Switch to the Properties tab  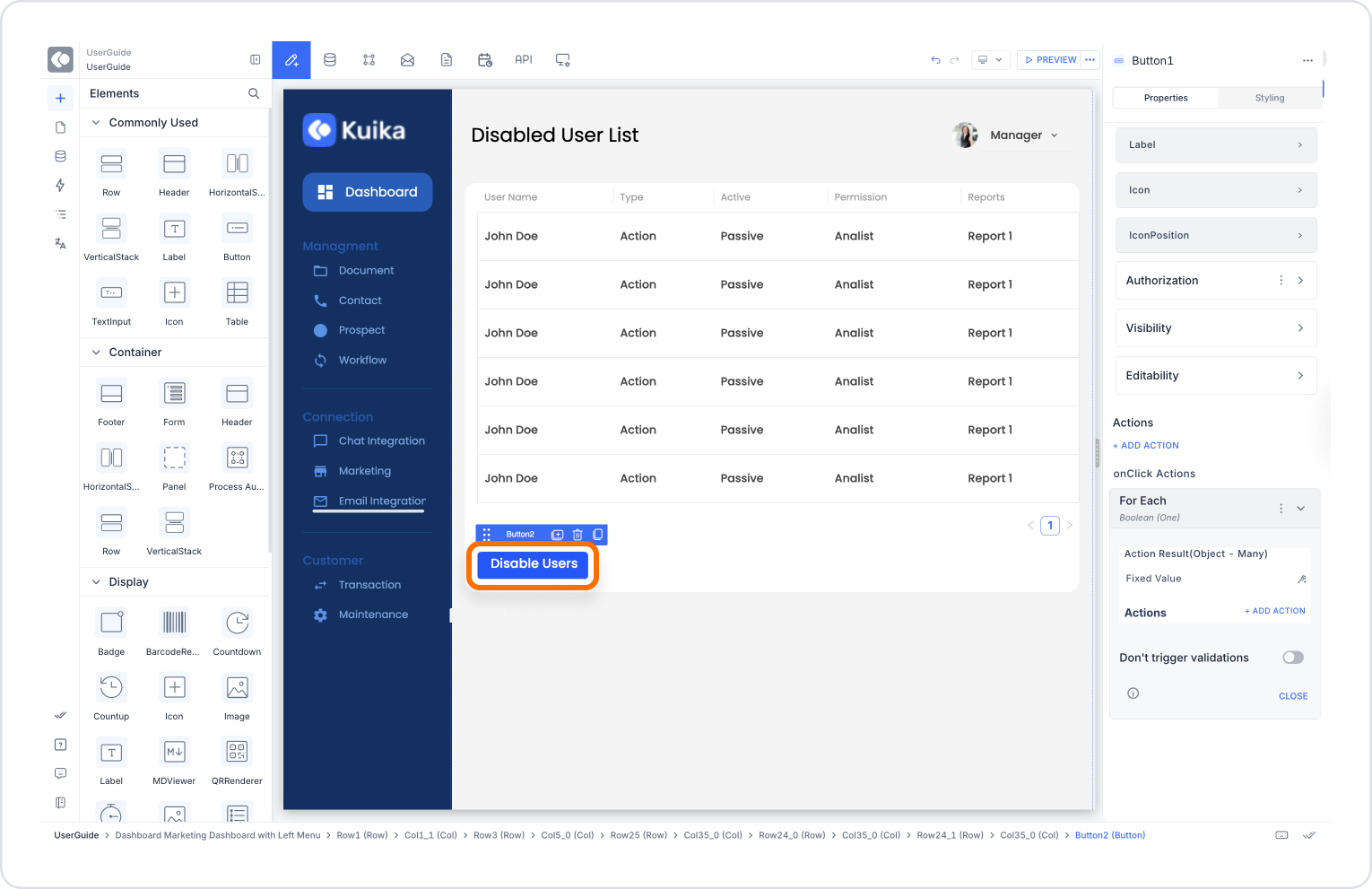(x=1166, y=98)
